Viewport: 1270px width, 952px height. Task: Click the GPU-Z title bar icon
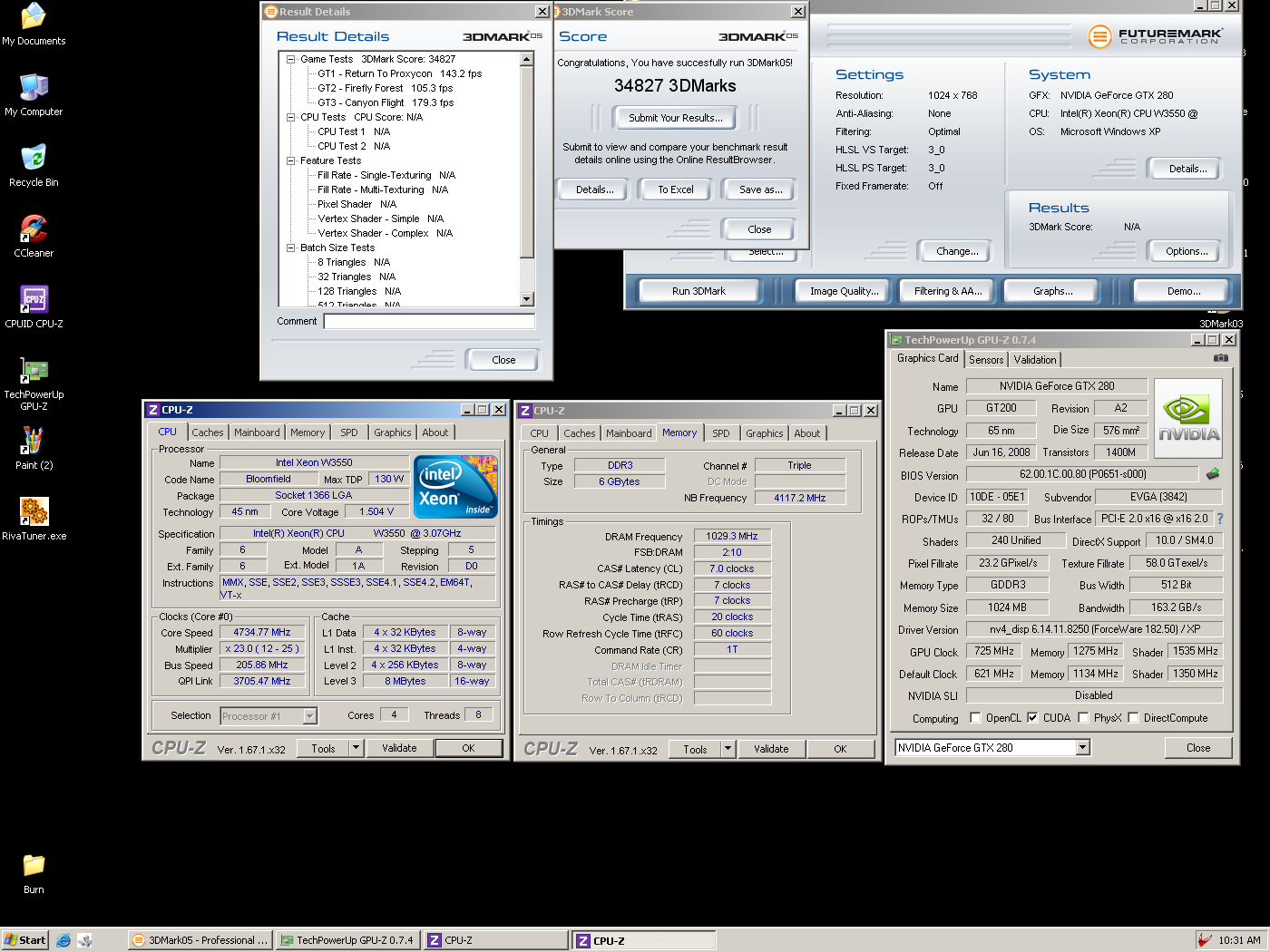point(896,340)
